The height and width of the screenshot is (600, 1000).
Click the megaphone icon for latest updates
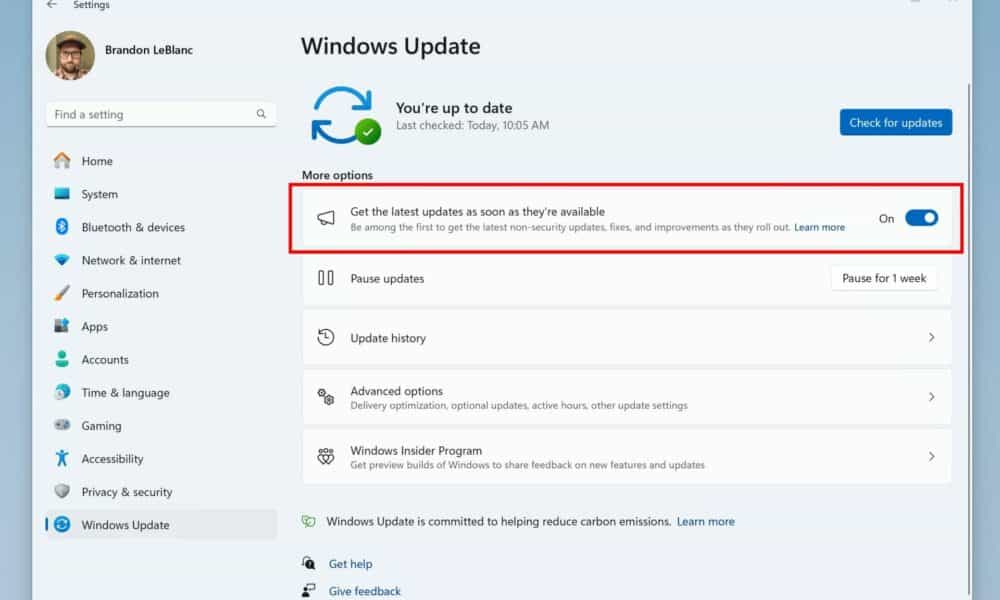(326, 218)
